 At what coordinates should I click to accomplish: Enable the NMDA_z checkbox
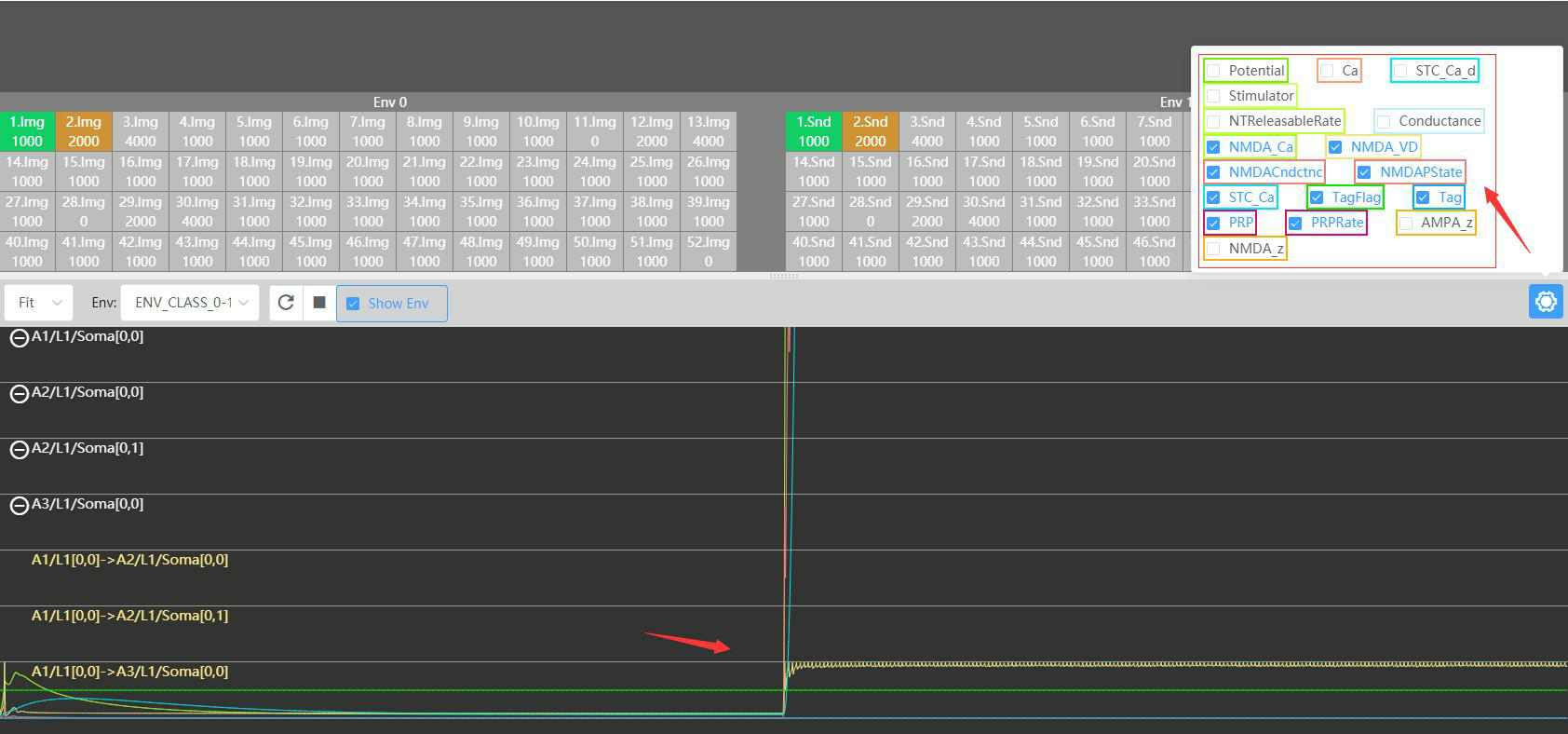coord(1213,249)
